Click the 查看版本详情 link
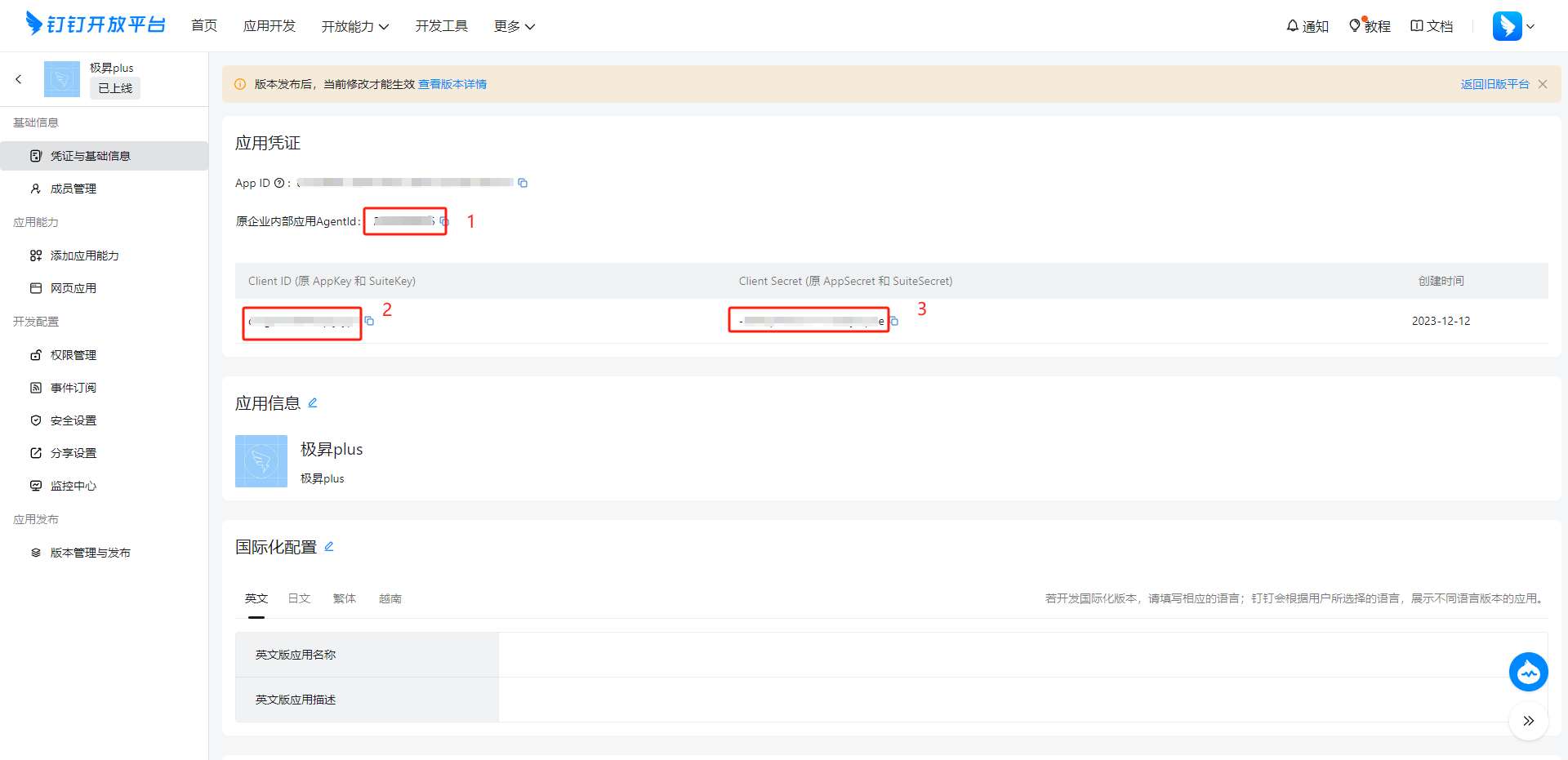 click(452, 84)
